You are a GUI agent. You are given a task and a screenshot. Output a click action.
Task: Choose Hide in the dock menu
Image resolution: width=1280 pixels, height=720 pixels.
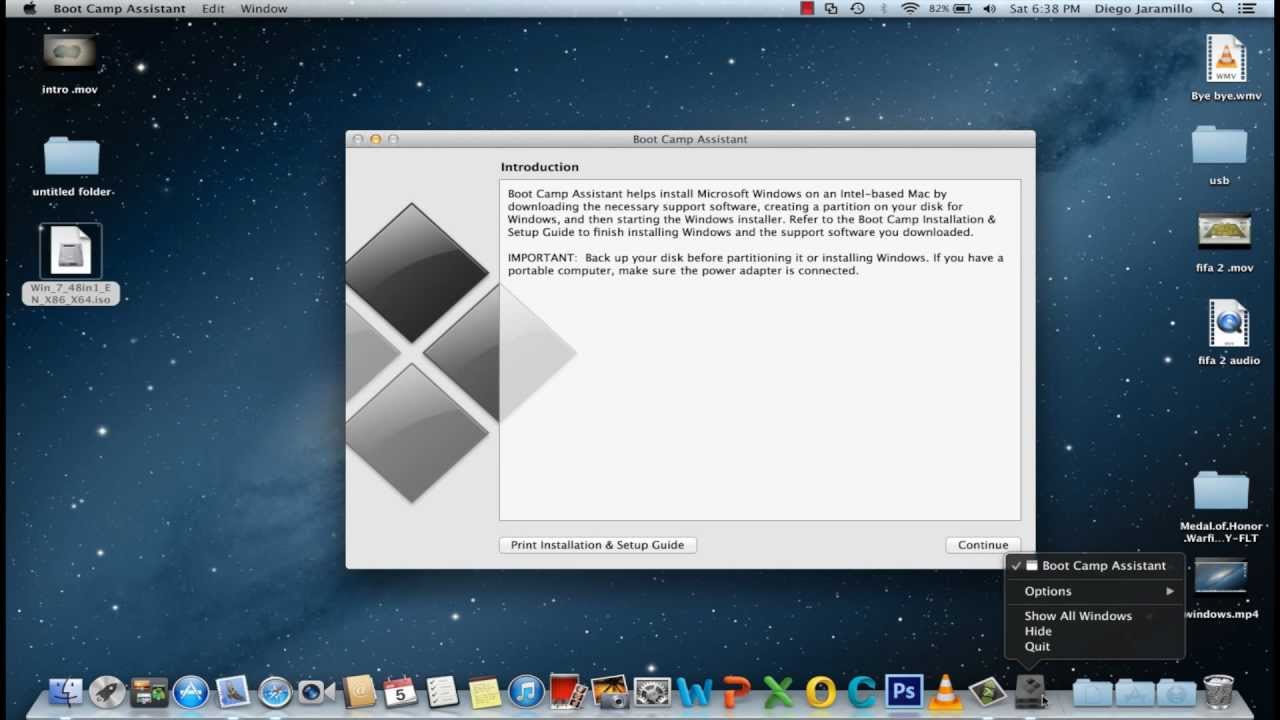(1096, 631)
